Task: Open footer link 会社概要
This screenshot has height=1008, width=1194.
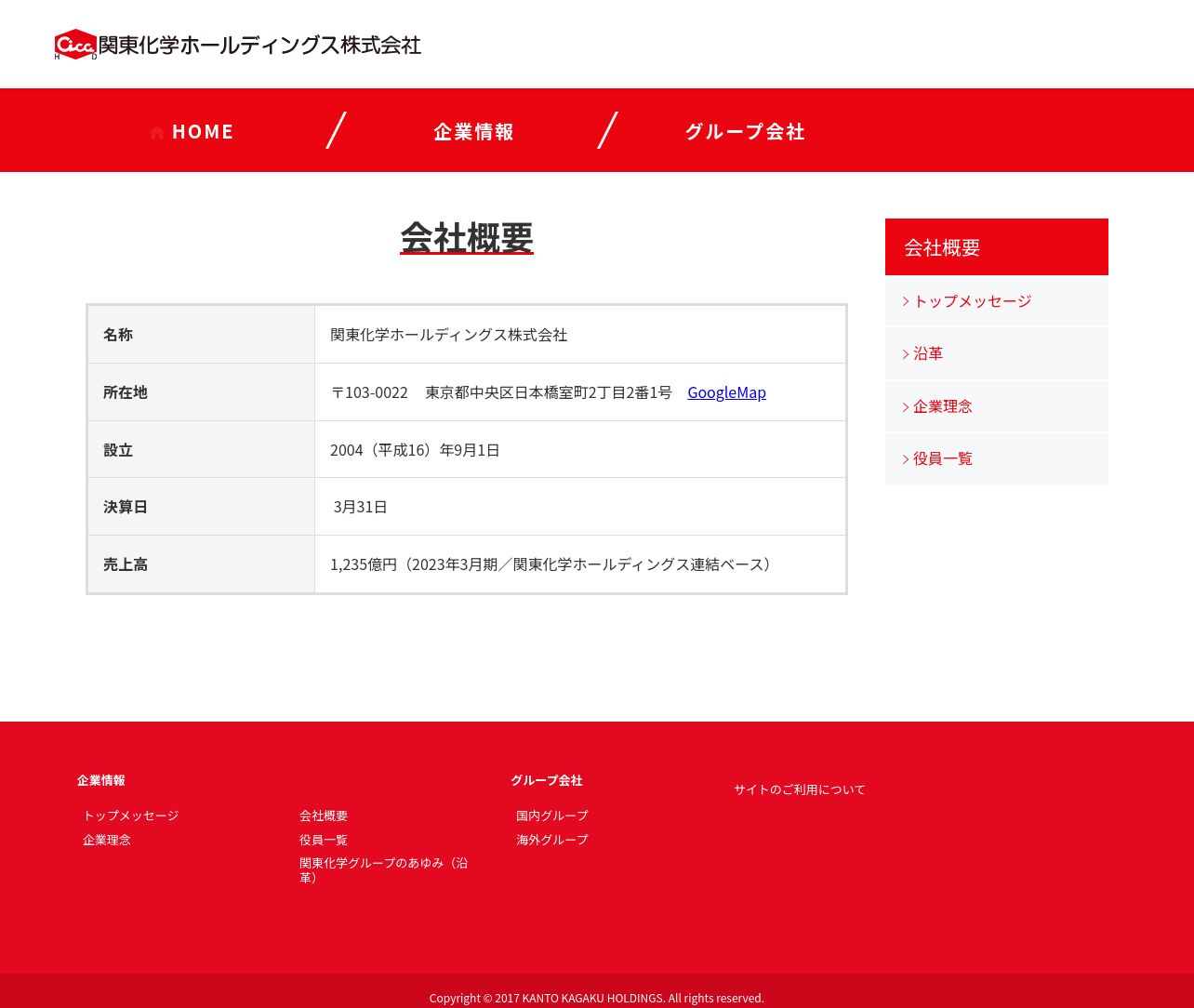Action: coord(324,816)
